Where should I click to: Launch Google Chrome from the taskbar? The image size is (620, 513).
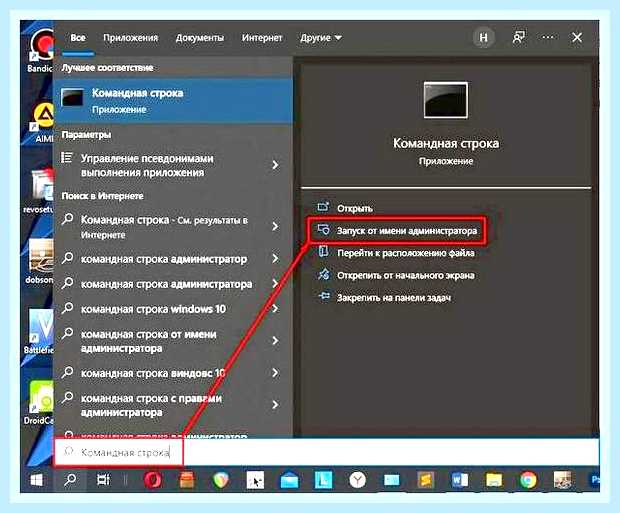(528, 480)
